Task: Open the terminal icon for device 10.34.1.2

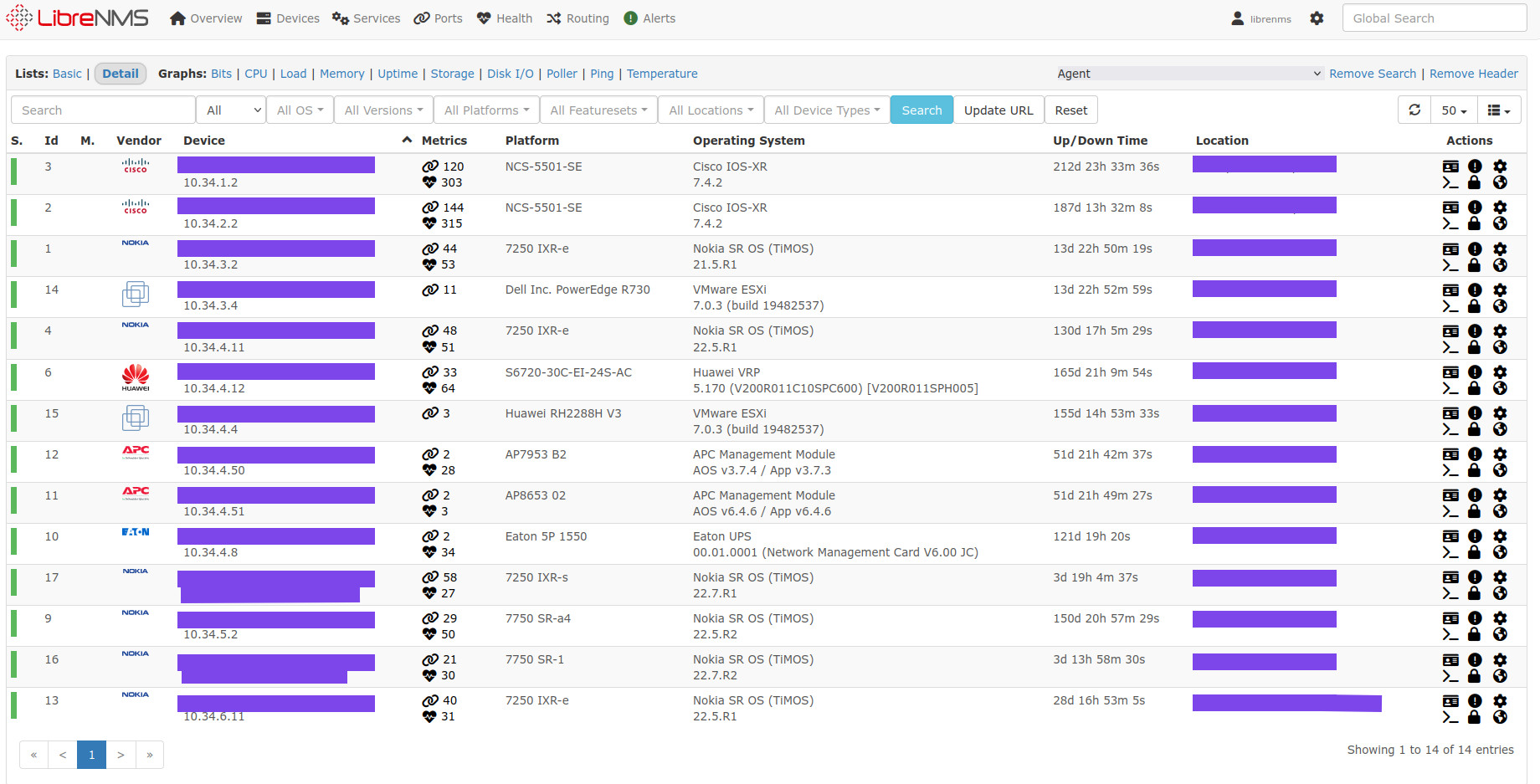Action: tap(1450, 181)
